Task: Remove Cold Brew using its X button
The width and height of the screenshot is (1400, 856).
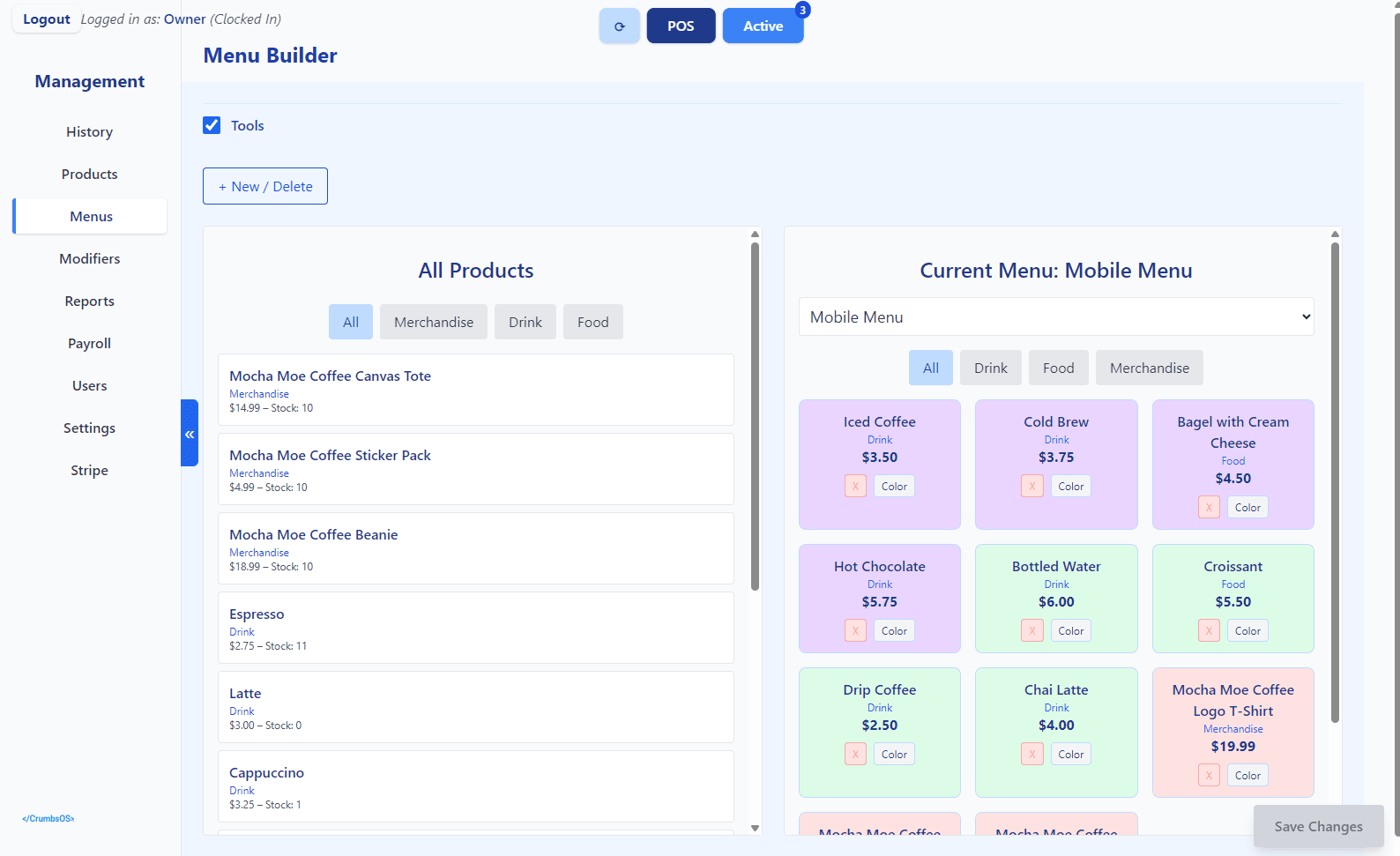Action: pyautogui.click(x=1031, y=487)
